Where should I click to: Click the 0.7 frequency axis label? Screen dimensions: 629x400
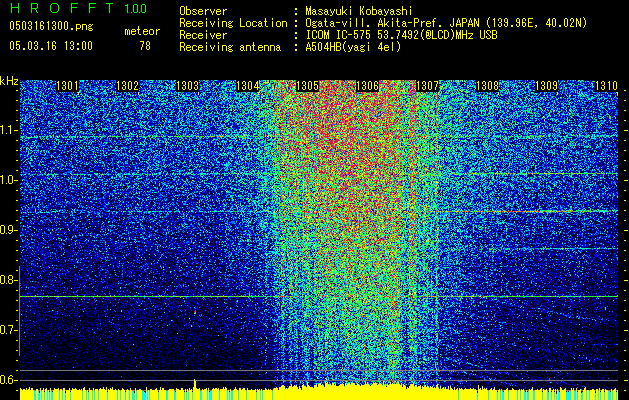coord(8,330)
